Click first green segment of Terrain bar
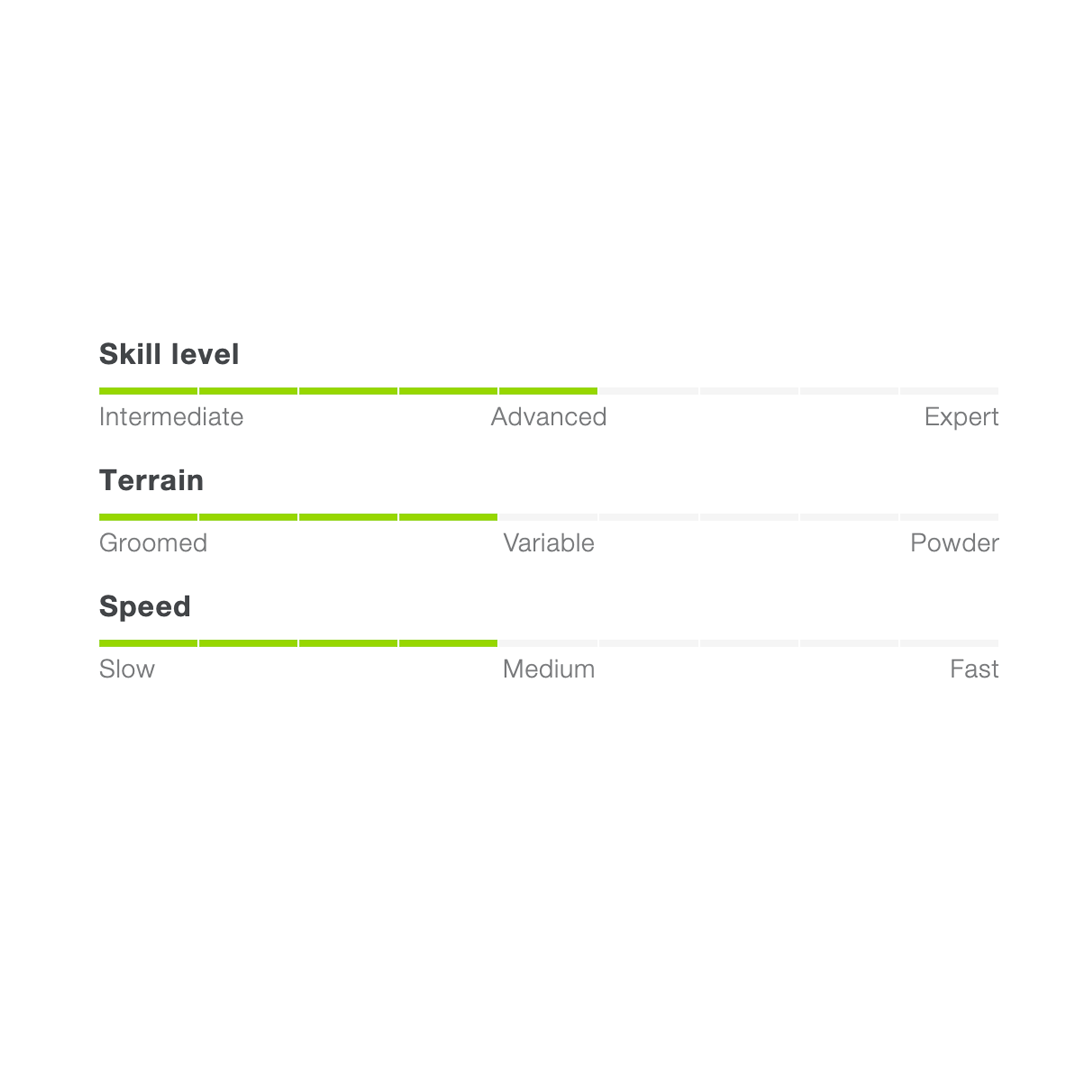The height and width of the screenshot is (1076, 1076). tap(148, 517)
